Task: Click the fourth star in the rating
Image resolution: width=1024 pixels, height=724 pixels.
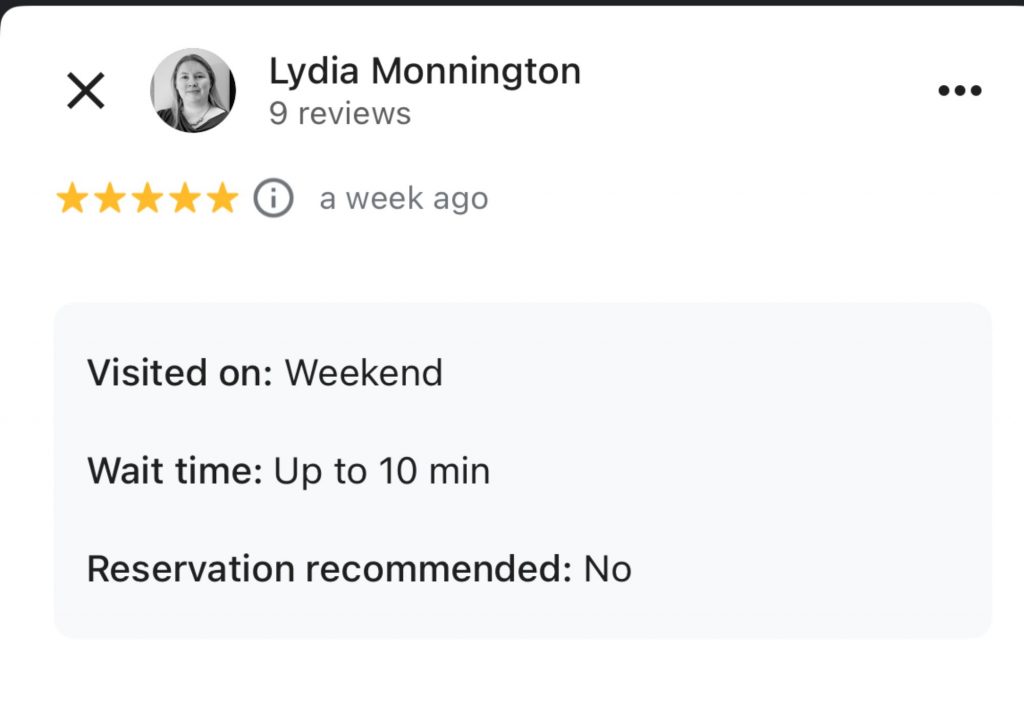Action: click(x=184, y=199)
